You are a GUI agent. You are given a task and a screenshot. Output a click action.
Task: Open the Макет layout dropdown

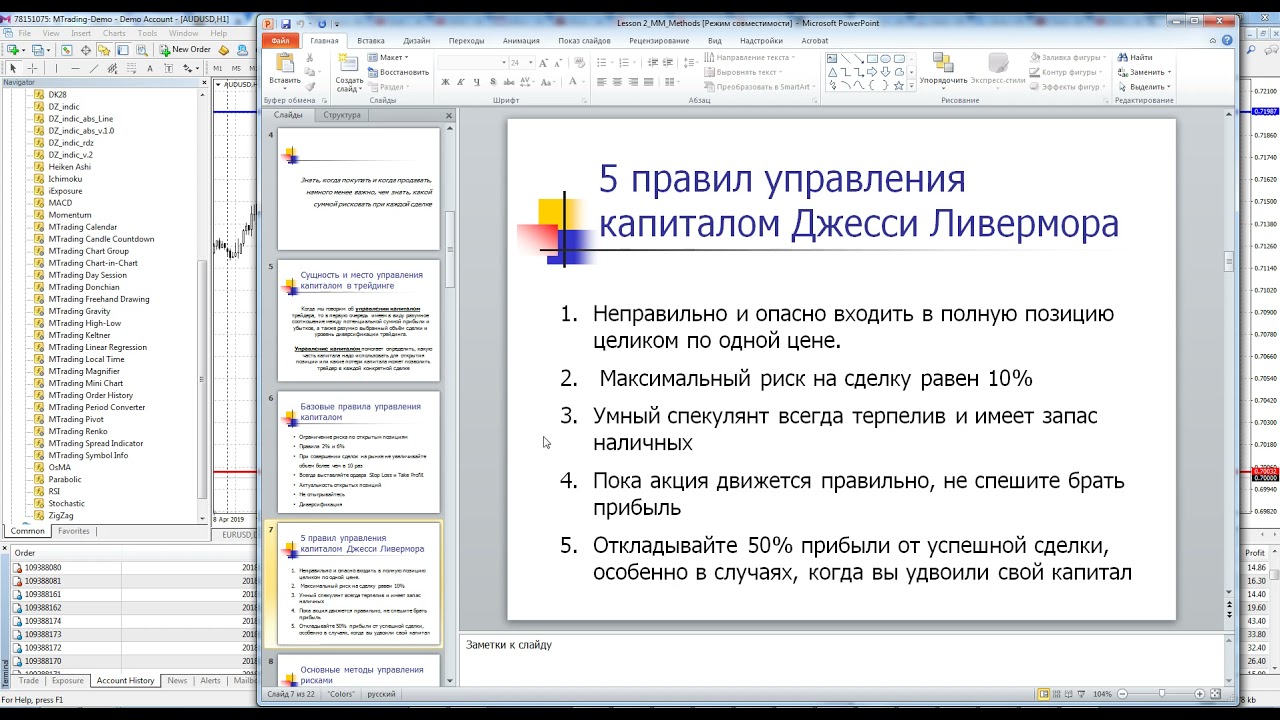click(389, 58)
